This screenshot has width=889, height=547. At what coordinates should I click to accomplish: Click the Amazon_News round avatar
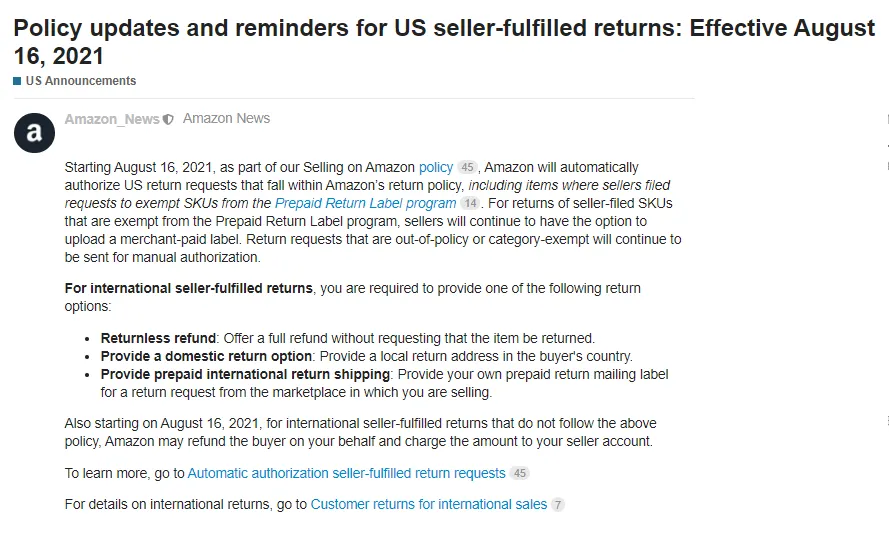tap(34, 132)
